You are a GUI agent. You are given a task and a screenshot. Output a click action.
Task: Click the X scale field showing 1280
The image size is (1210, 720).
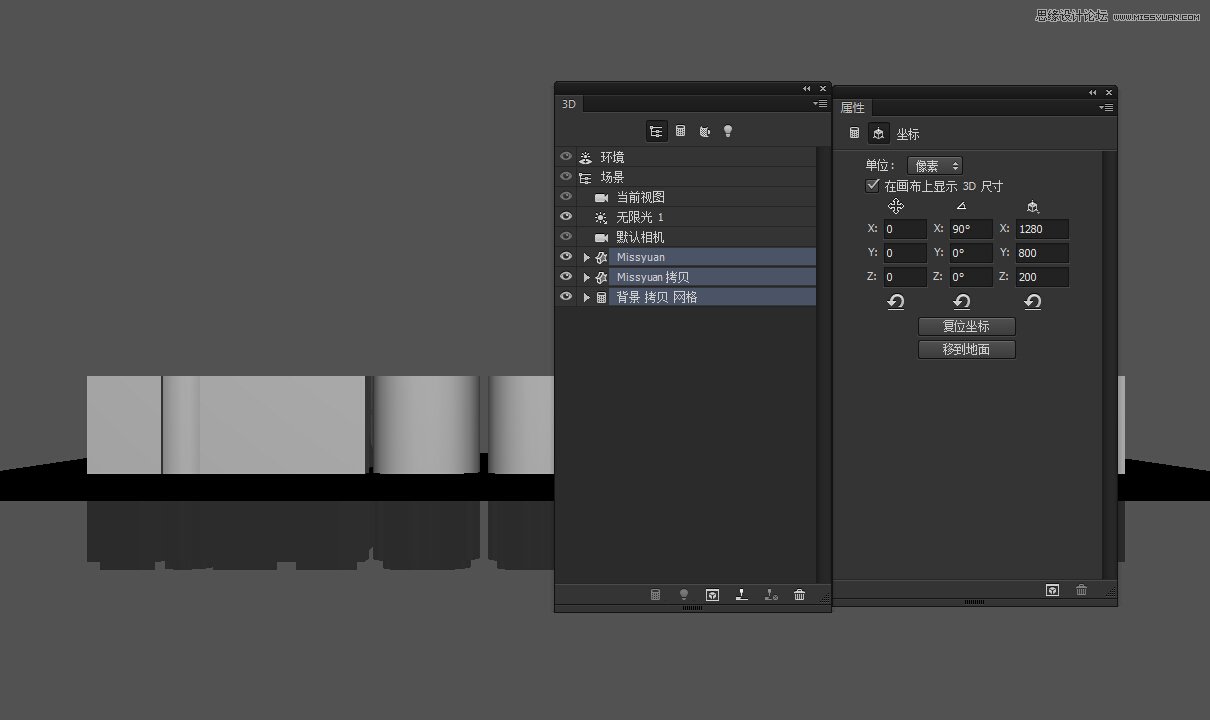pos(1042,229)
